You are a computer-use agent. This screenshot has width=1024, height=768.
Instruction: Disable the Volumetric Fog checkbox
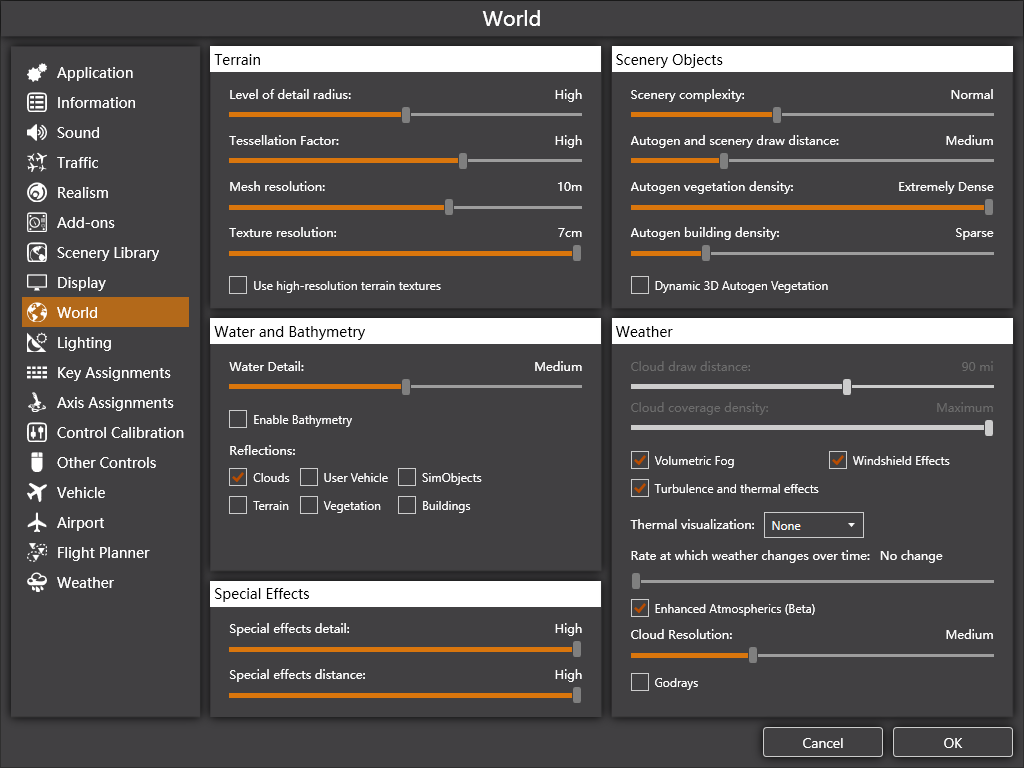[640, 461]
